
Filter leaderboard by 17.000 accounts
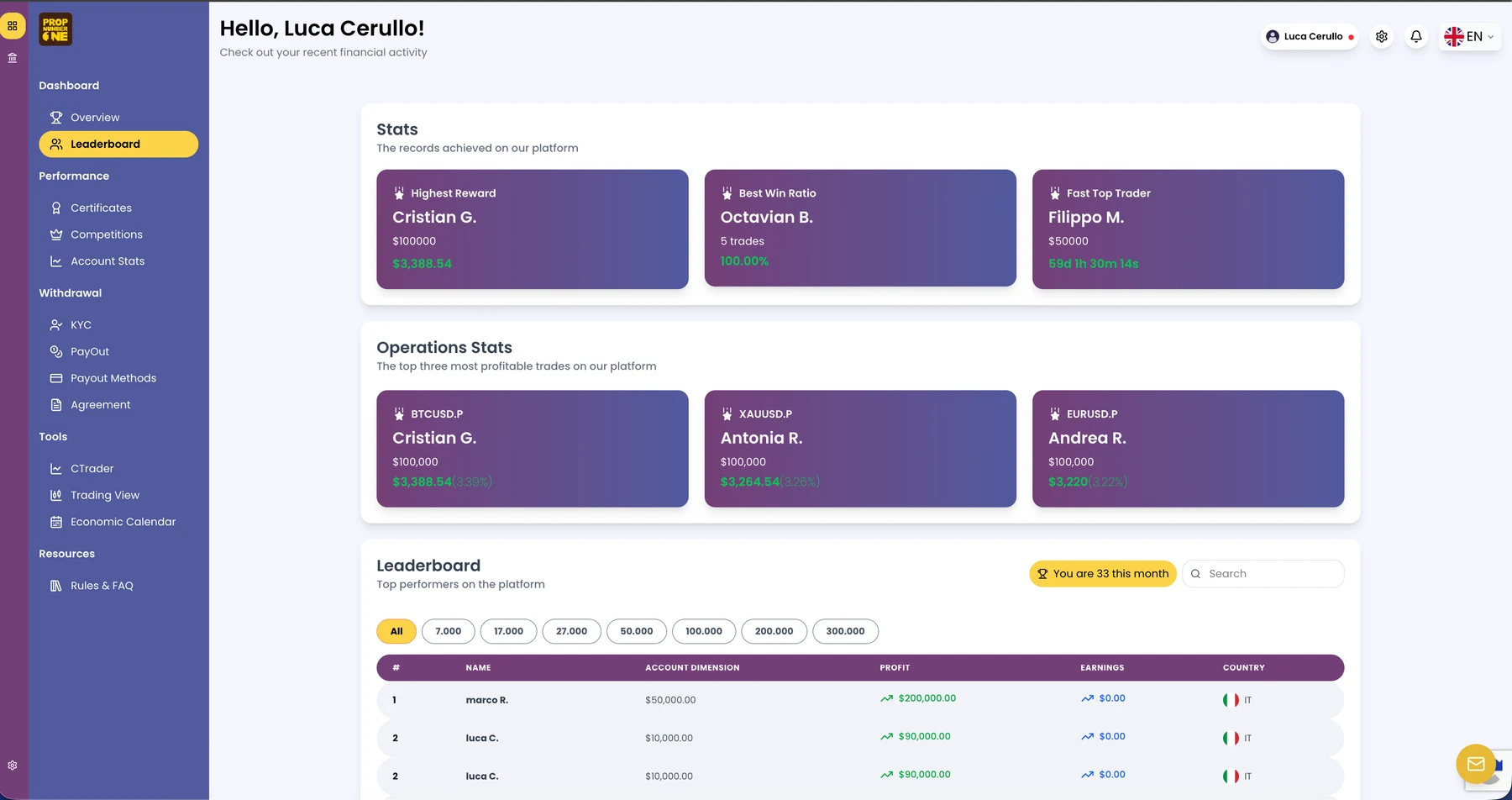[508, 631]
